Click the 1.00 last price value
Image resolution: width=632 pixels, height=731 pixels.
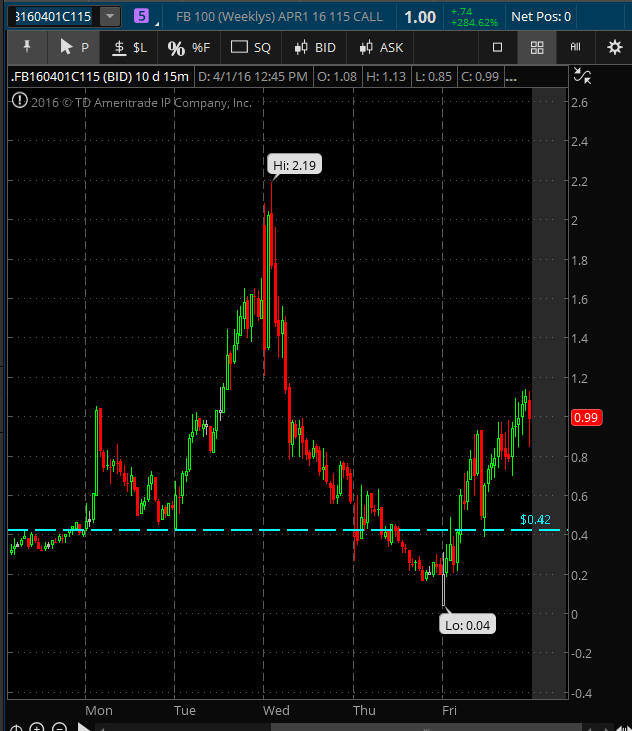click(420, 17)
